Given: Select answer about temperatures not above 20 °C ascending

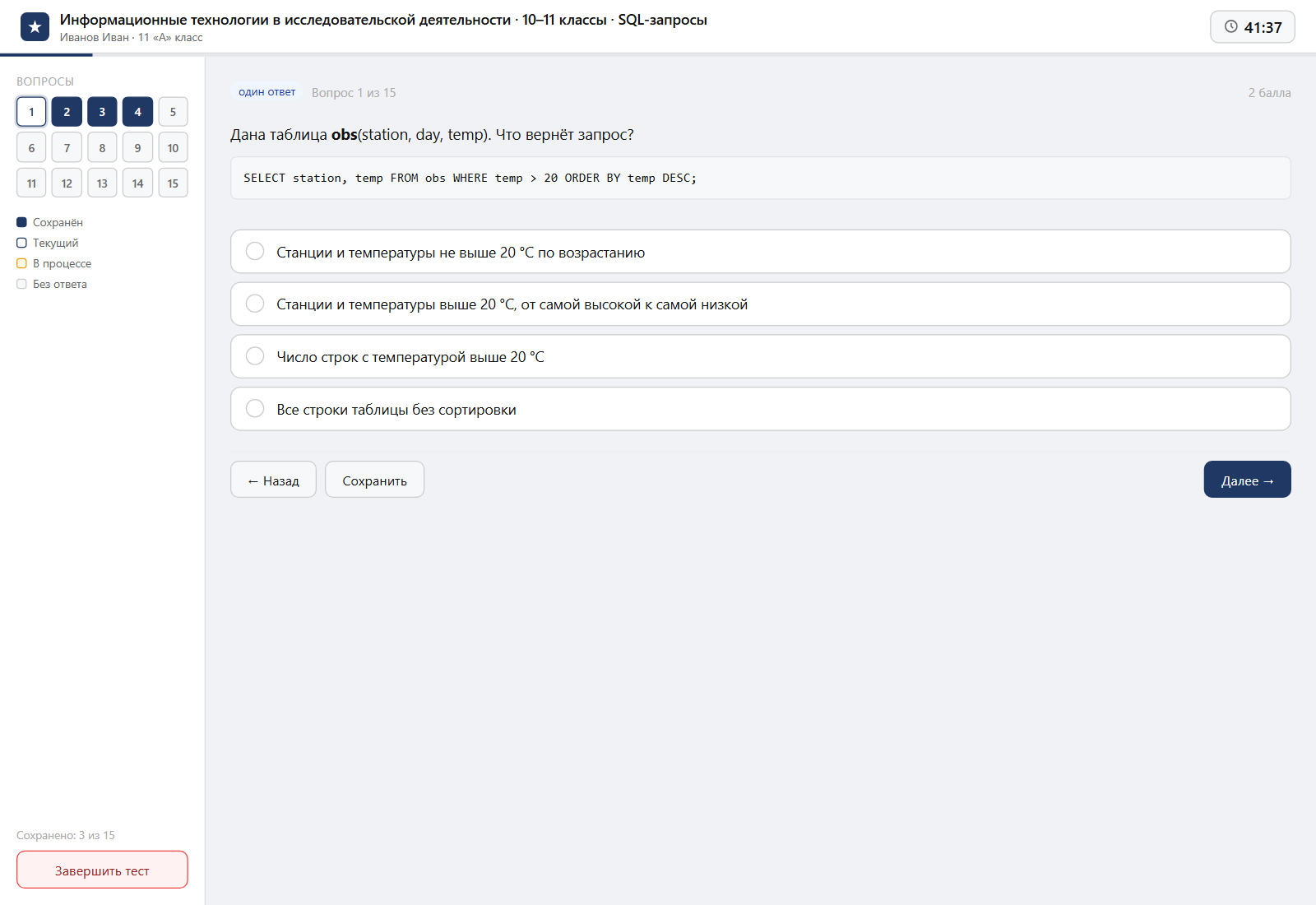Looking at the screenshot, I should coord(760,252).
